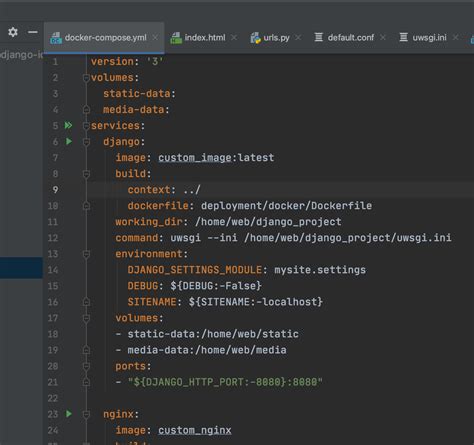Click fold end marker on dockerfile line 10
Screen dimensions: 474x445
point(86,206)
